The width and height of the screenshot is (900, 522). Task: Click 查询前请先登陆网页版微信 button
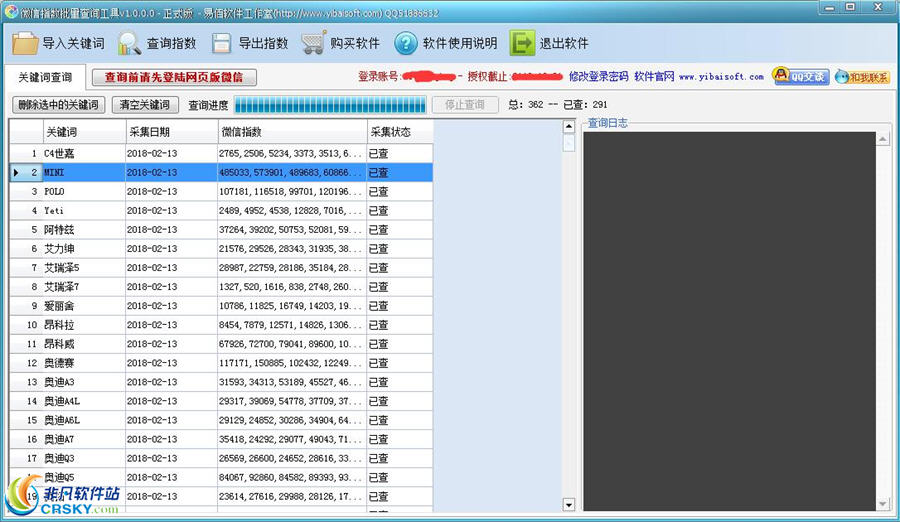click(x=174, y=77)
